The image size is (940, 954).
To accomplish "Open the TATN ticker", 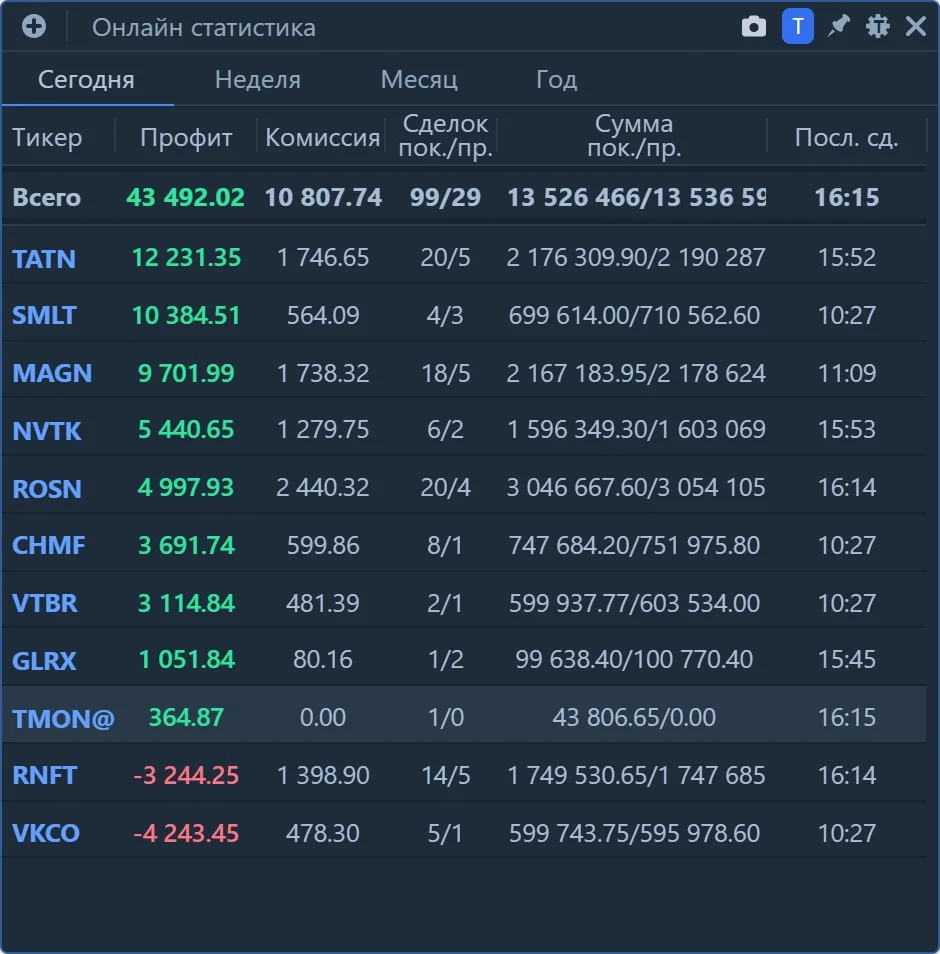I will coord(44,259).
